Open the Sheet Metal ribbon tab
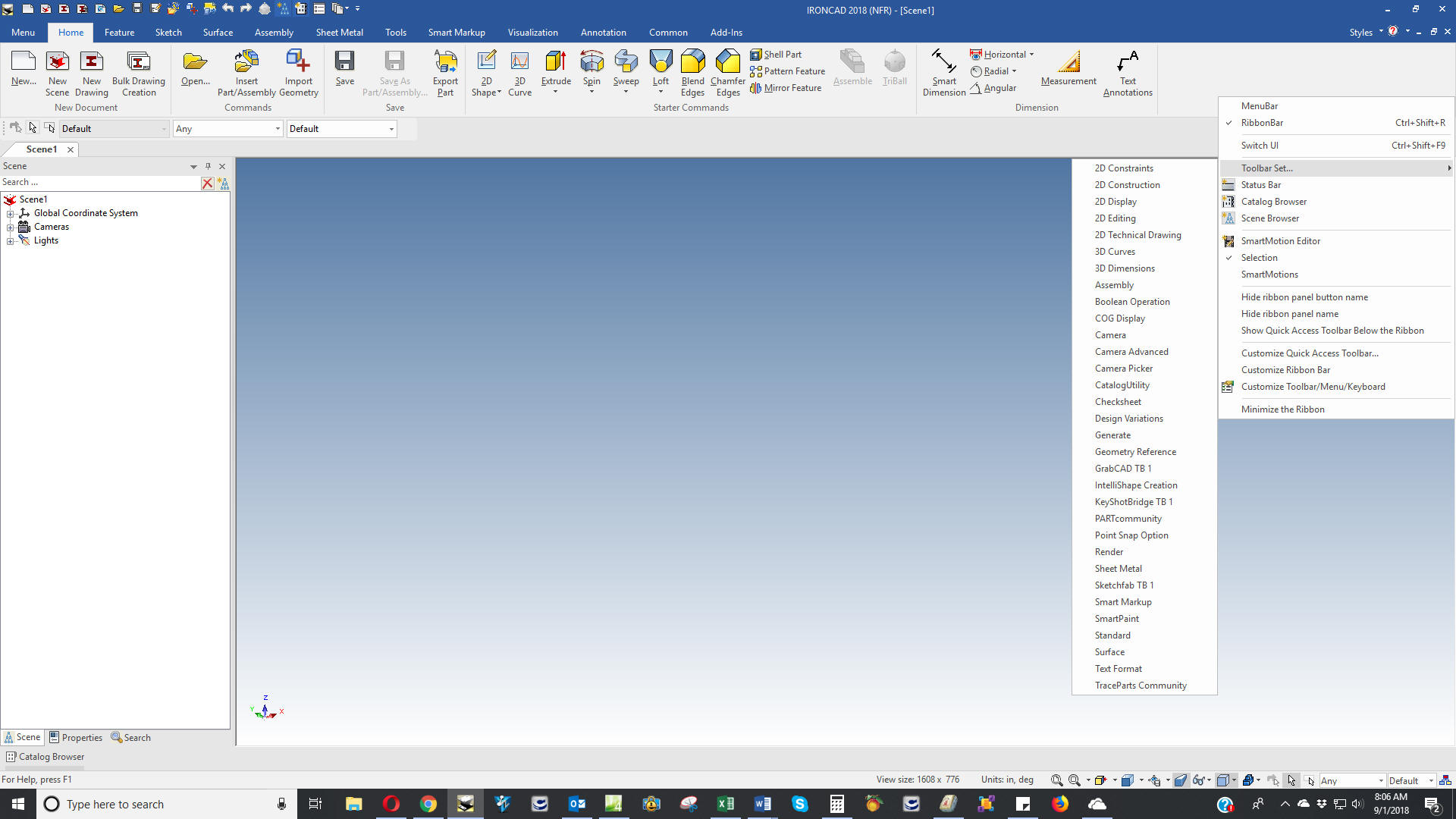 (339, 33)
